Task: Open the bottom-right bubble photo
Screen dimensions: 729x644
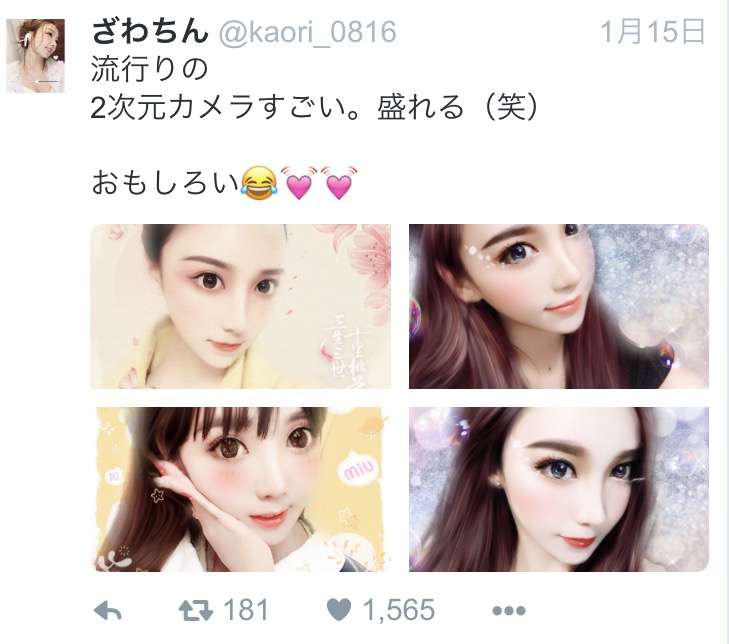Action: coord(559,489)
